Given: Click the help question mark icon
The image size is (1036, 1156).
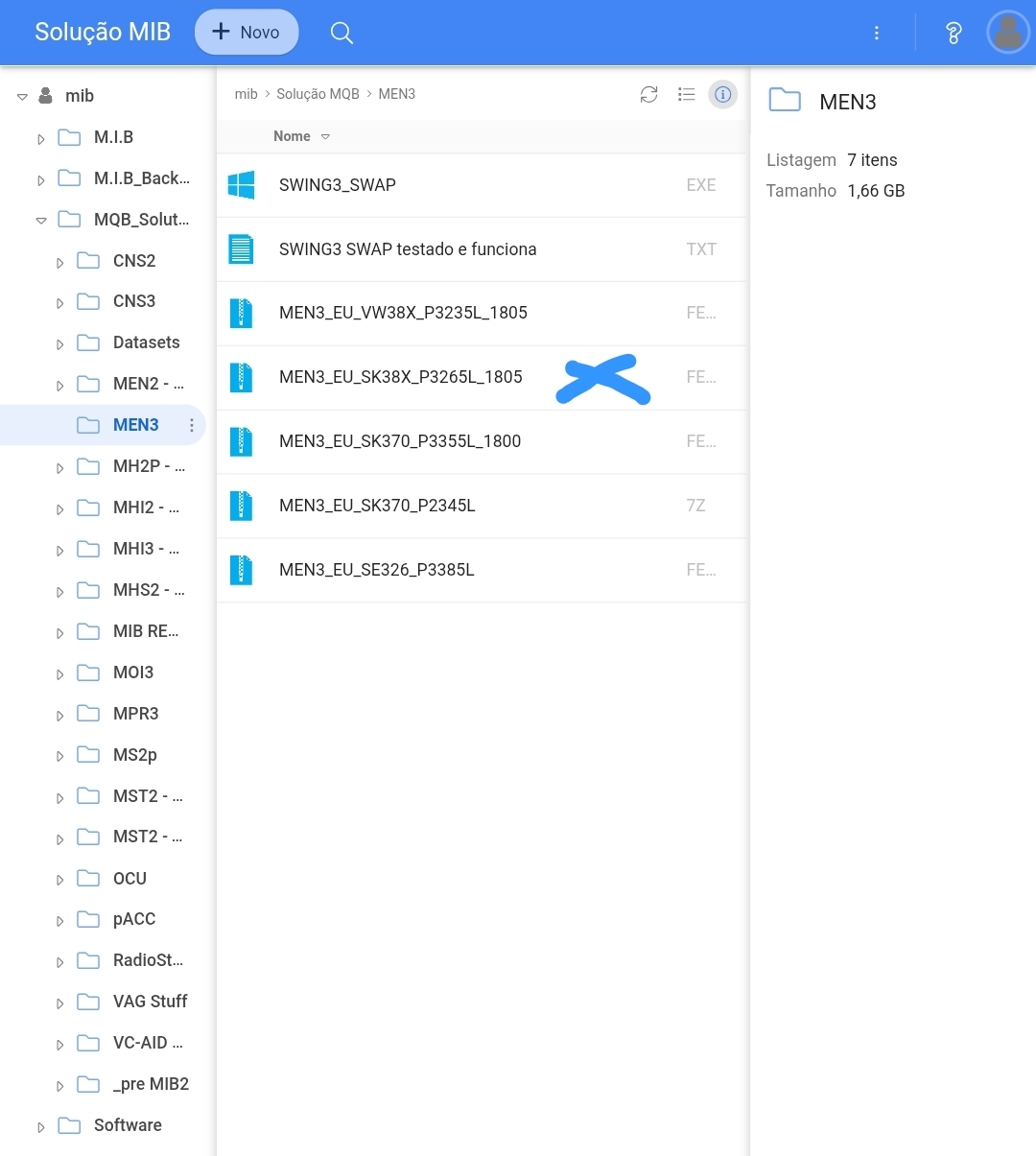Looking at the screenshot, I should pos(953,33).
